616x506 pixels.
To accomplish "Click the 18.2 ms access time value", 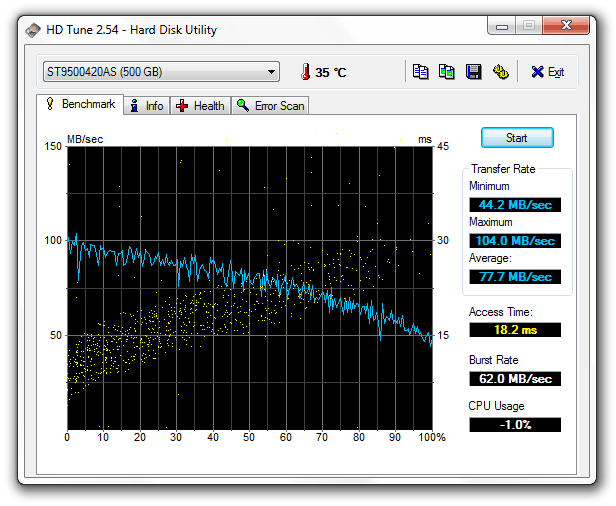I will tap(515, 330).
